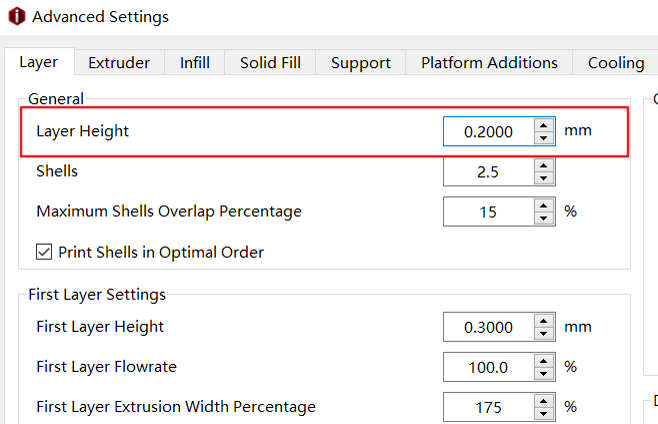The image size is (658, 424).
Task: Decrease First Layer Flowrate with down arrow
Action: (x=544, y=374)
